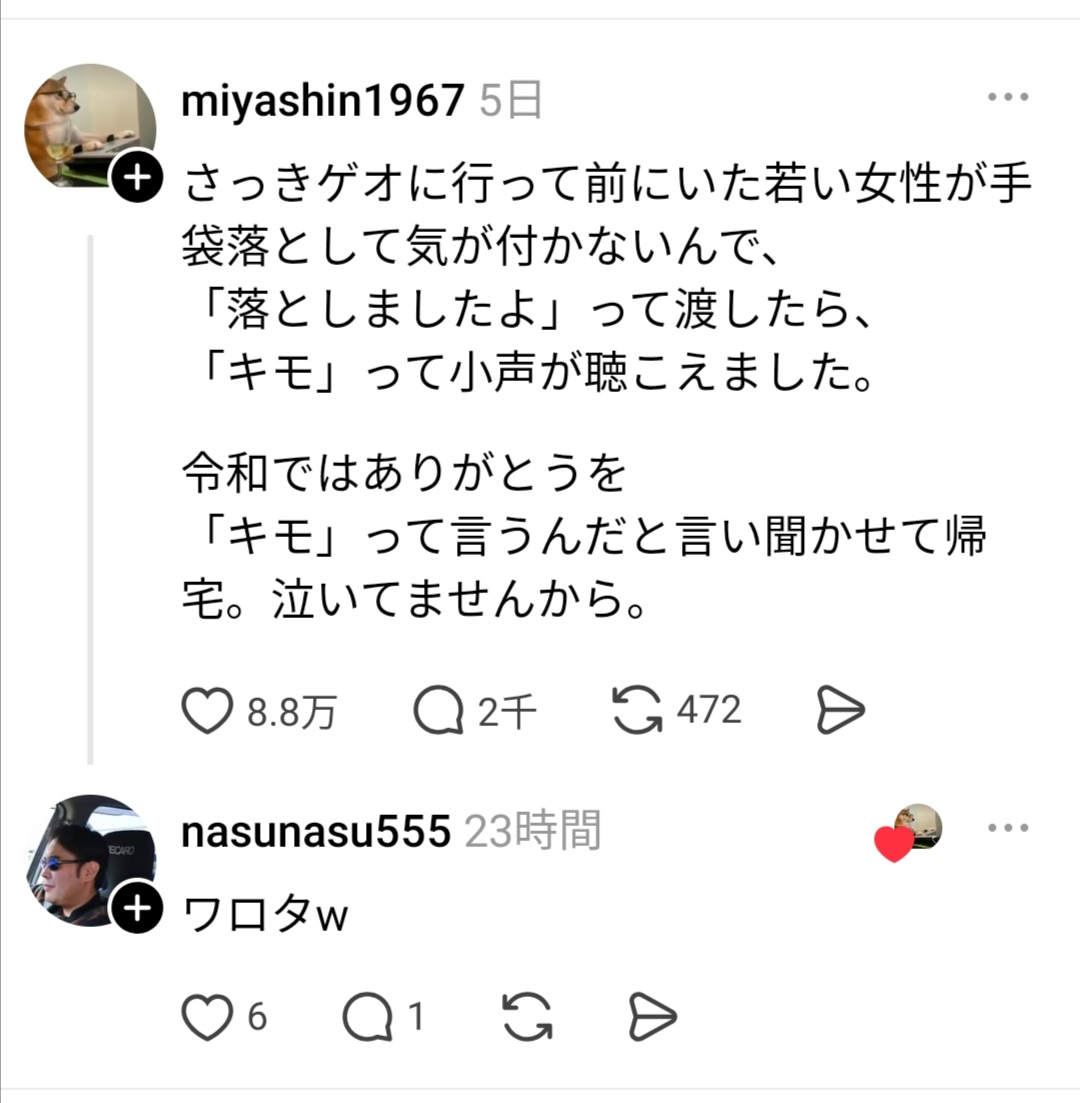
Task: Open the 472 reposts count
Action: (x=709, y=709)
